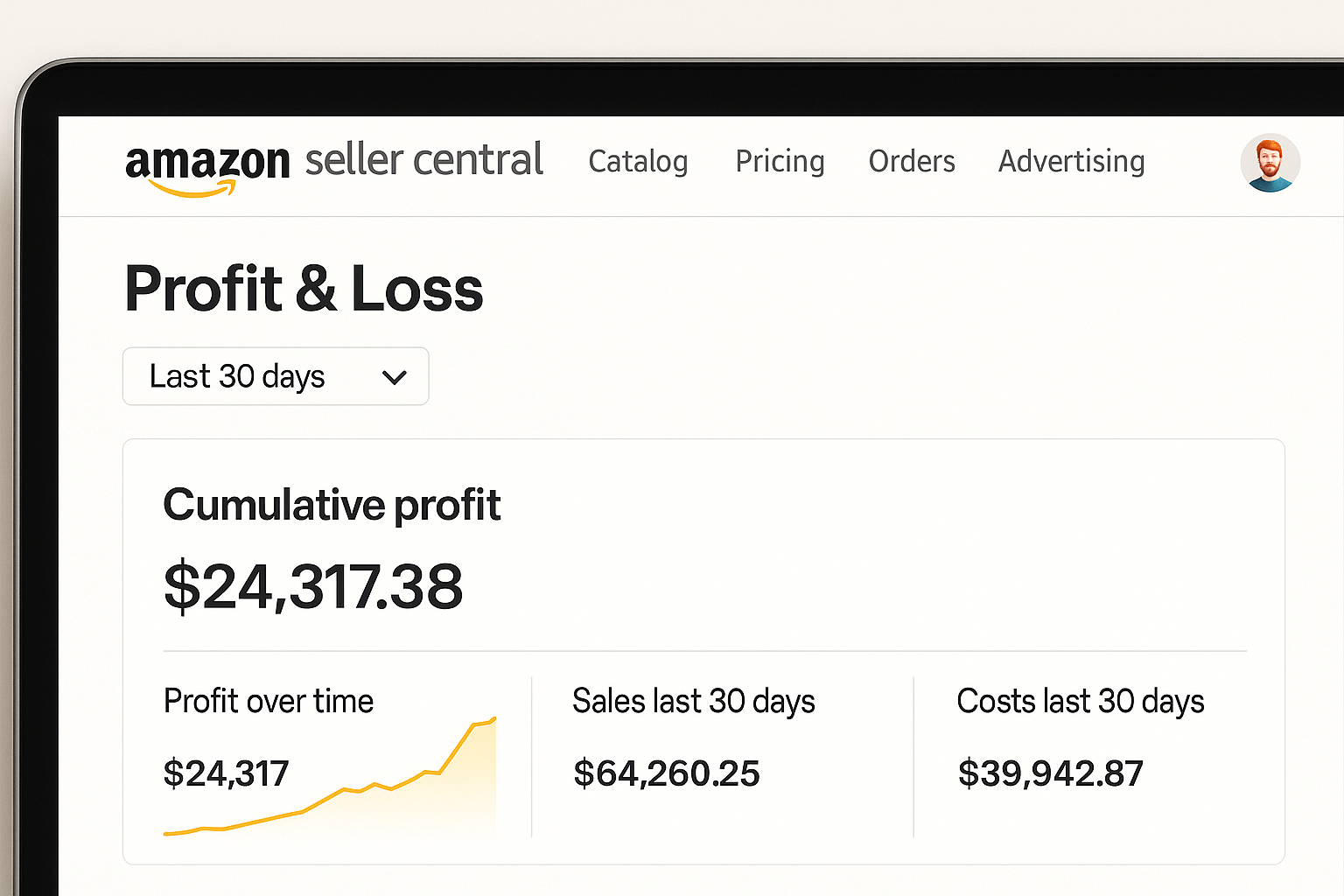Viewport: 1344px width, 896px height.
Task: Navigate to the Pricing section
Action: coord(780,162)
